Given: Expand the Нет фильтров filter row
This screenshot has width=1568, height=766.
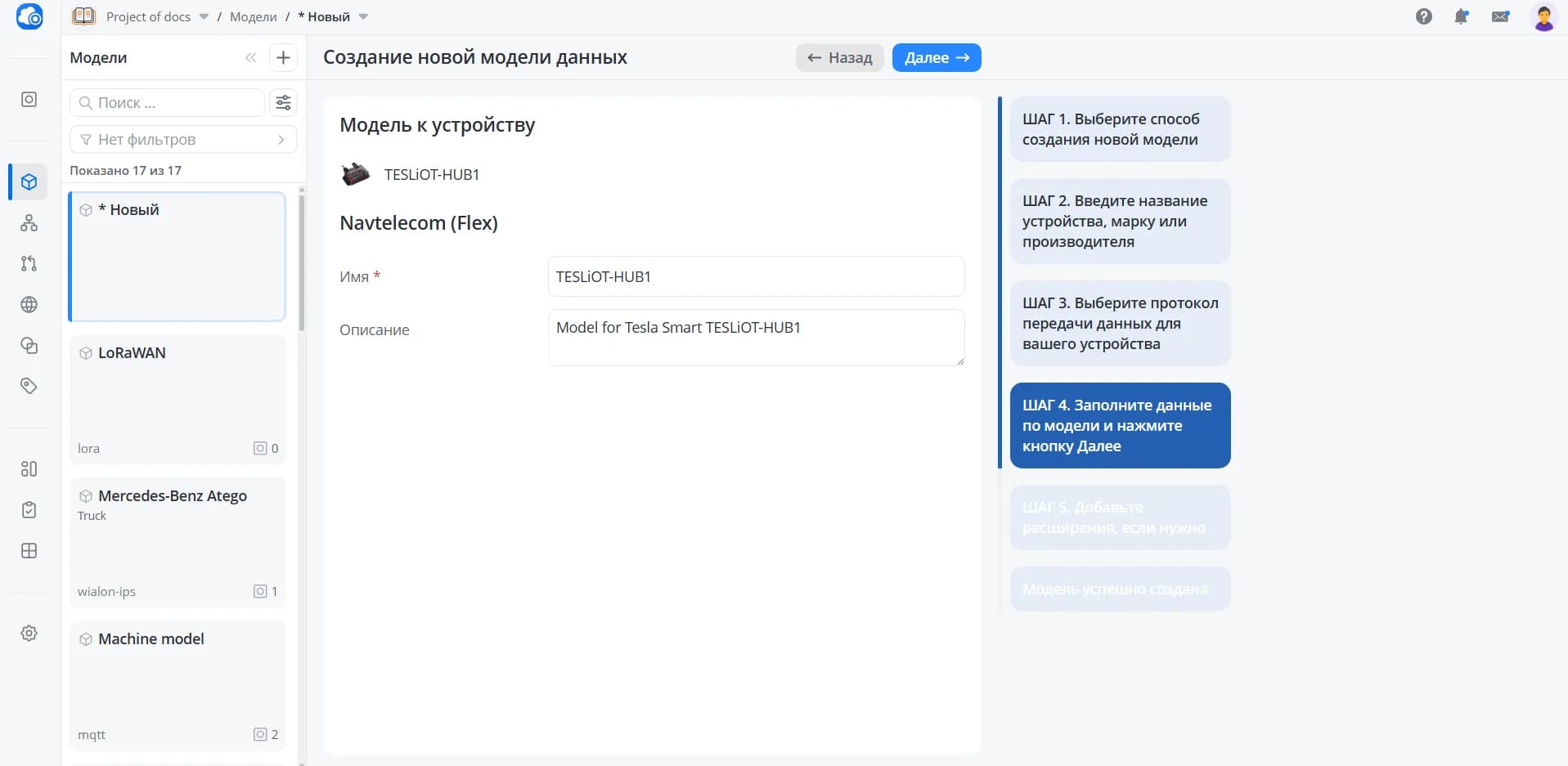Looking at the screenshot, I should tap(183, 139).
